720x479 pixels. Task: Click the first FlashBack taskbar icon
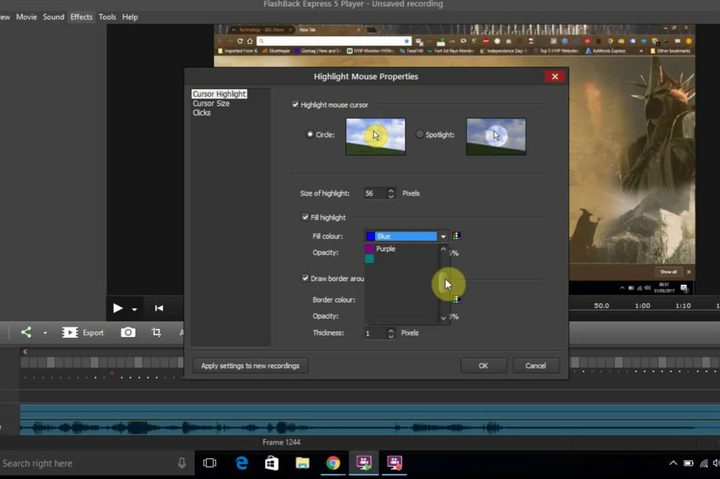[x=364, y=463]
